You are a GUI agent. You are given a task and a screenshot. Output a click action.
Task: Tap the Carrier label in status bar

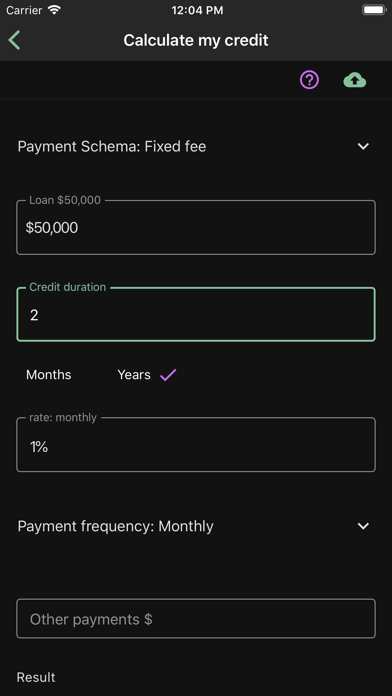pos(25,11)
